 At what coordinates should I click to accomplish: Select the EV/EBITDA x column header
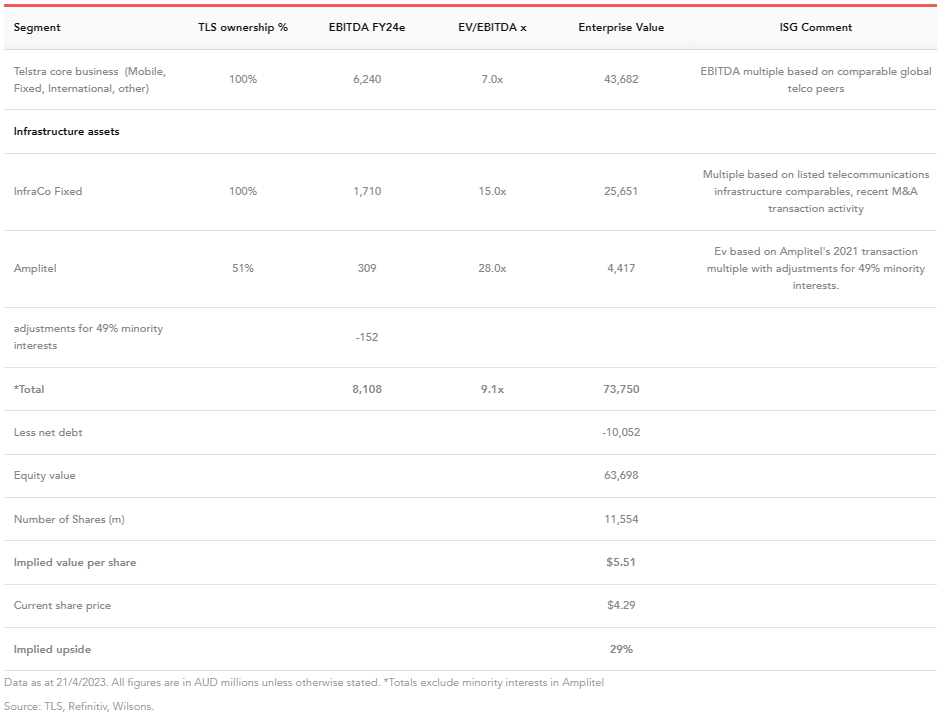pos(492,27)
